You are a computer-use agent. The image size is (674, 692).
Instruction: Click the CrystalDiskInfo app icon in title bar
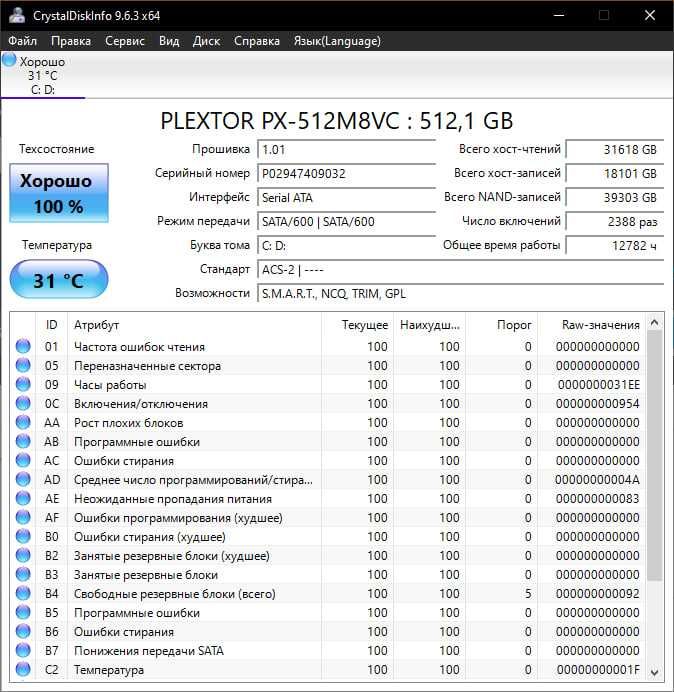pos(18,15)
